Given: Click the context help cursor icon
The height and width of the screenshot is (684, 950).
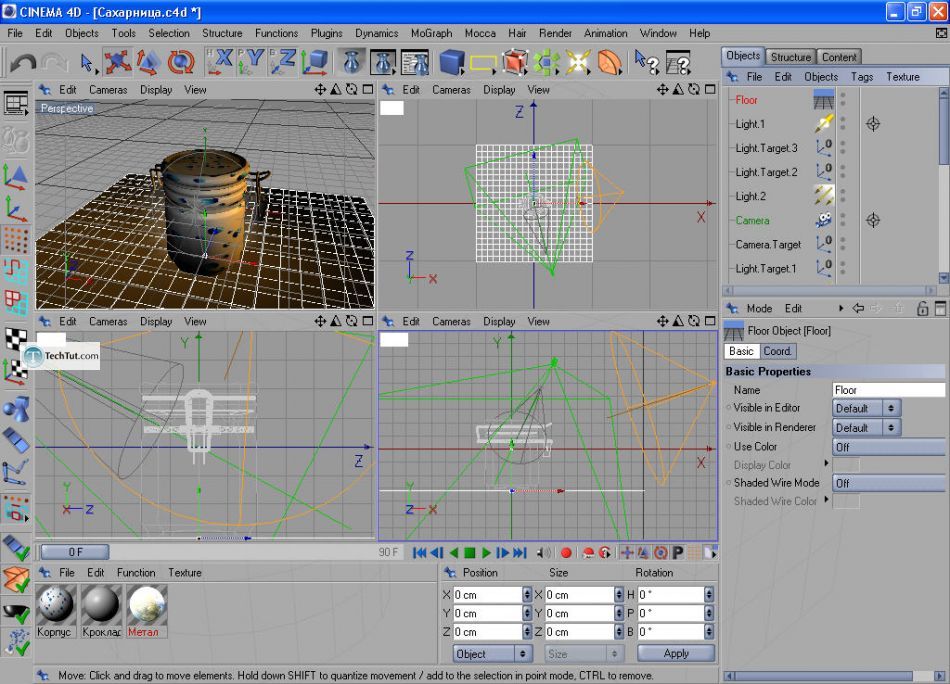Looking at the screenshot, I should click(646, 62).
